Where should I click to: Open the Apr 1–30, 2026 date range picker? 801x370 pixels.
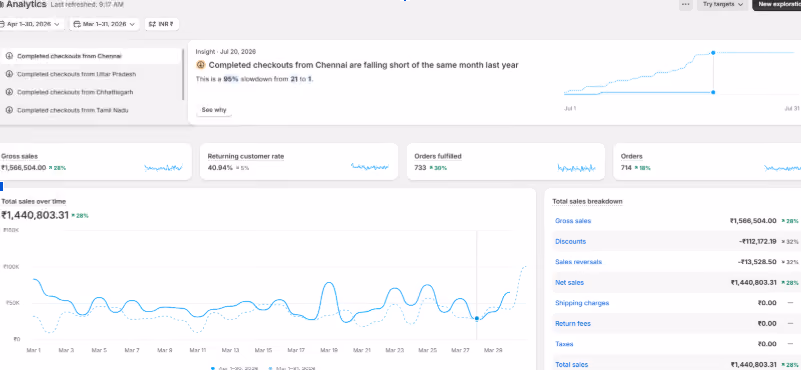pos(31,24)
